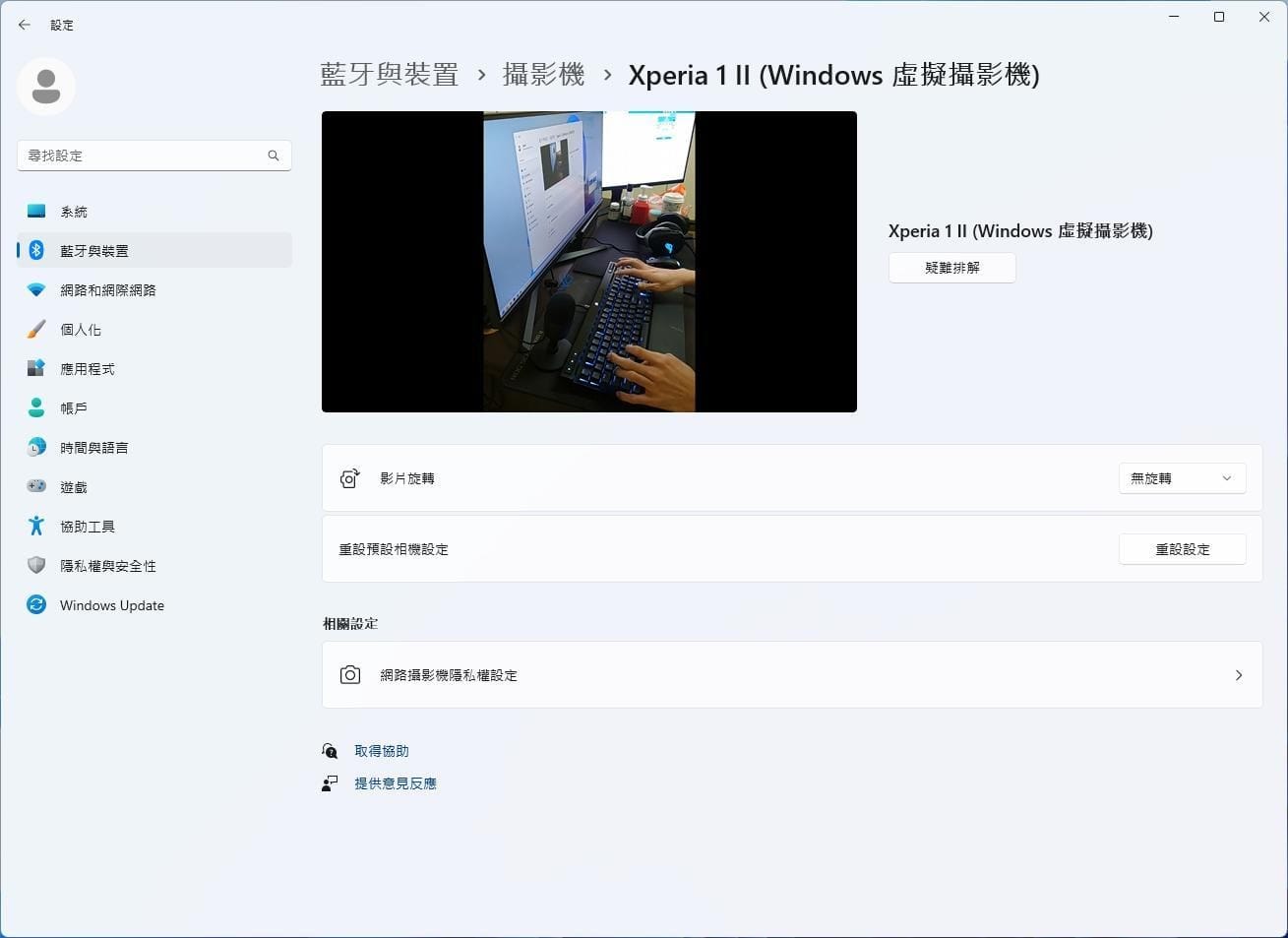Viewport: 1288px width, 938px height.
Task: Click the 應用程式 apps icon
Action: point(36,369)
